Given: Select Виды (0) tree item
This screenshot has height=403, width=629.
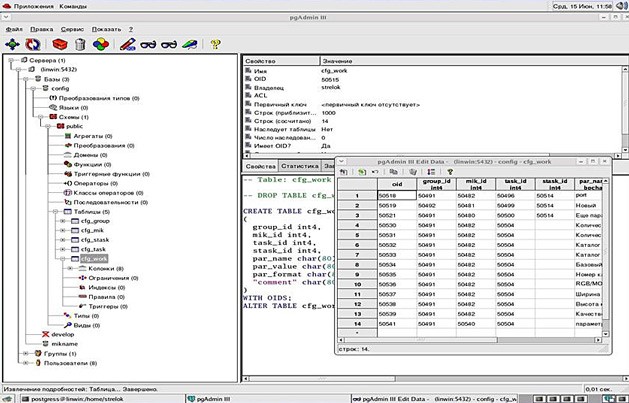Looking at the screenshot, I should point(87,326).
